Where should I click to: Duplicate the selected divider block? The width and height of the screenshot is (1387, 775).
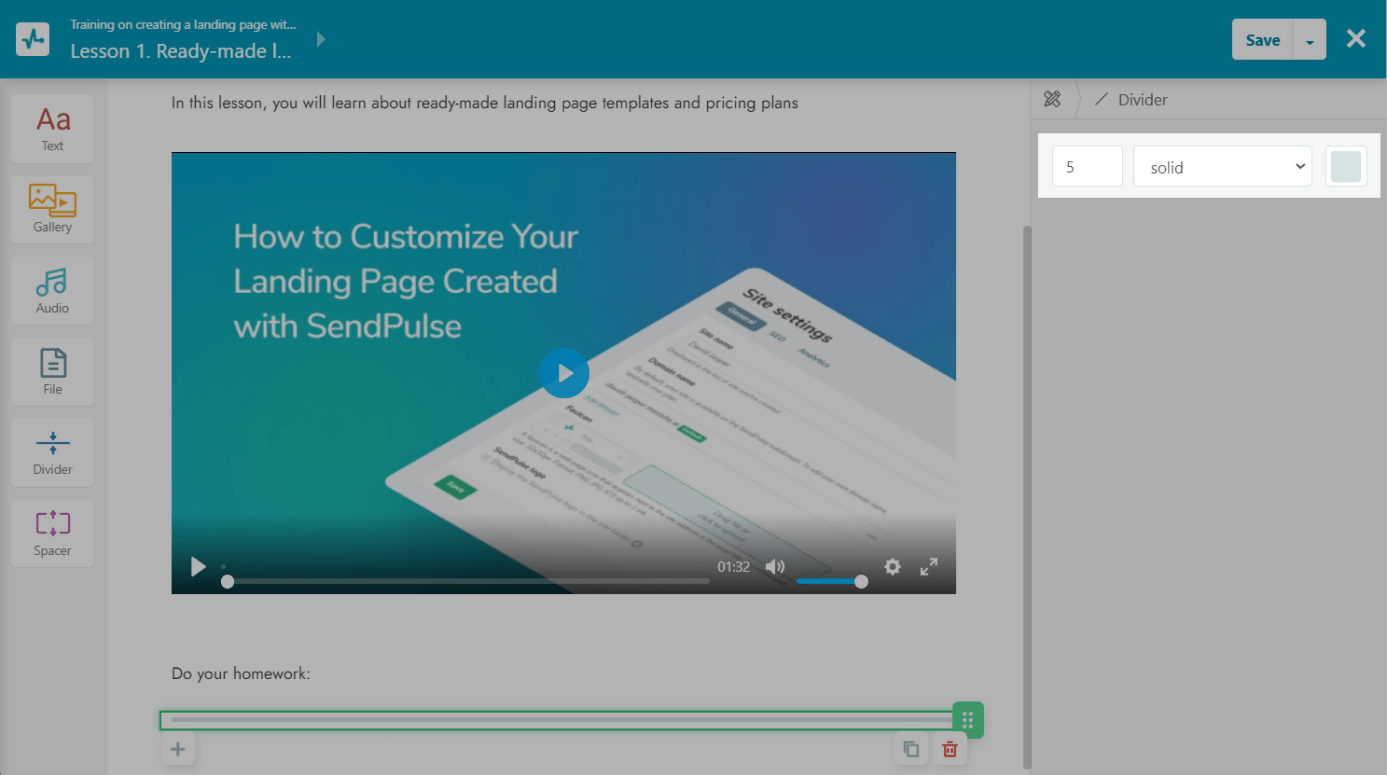[x=911, y=749]
